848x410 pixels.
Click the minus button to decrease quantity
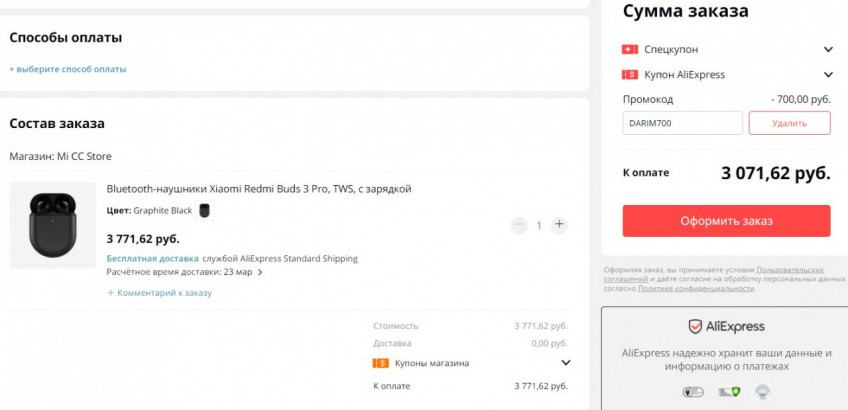518,225
